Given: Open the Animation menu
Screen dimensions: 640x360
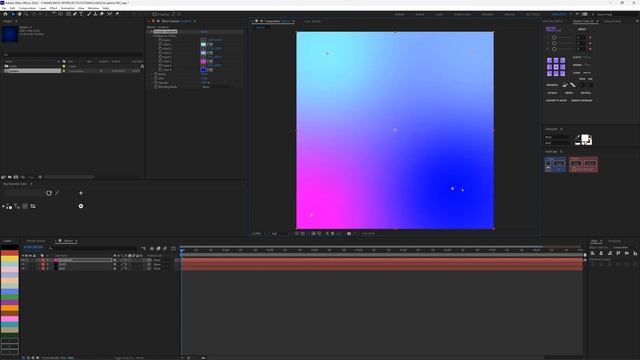Looking at the screenshot, I should (68, 8).
